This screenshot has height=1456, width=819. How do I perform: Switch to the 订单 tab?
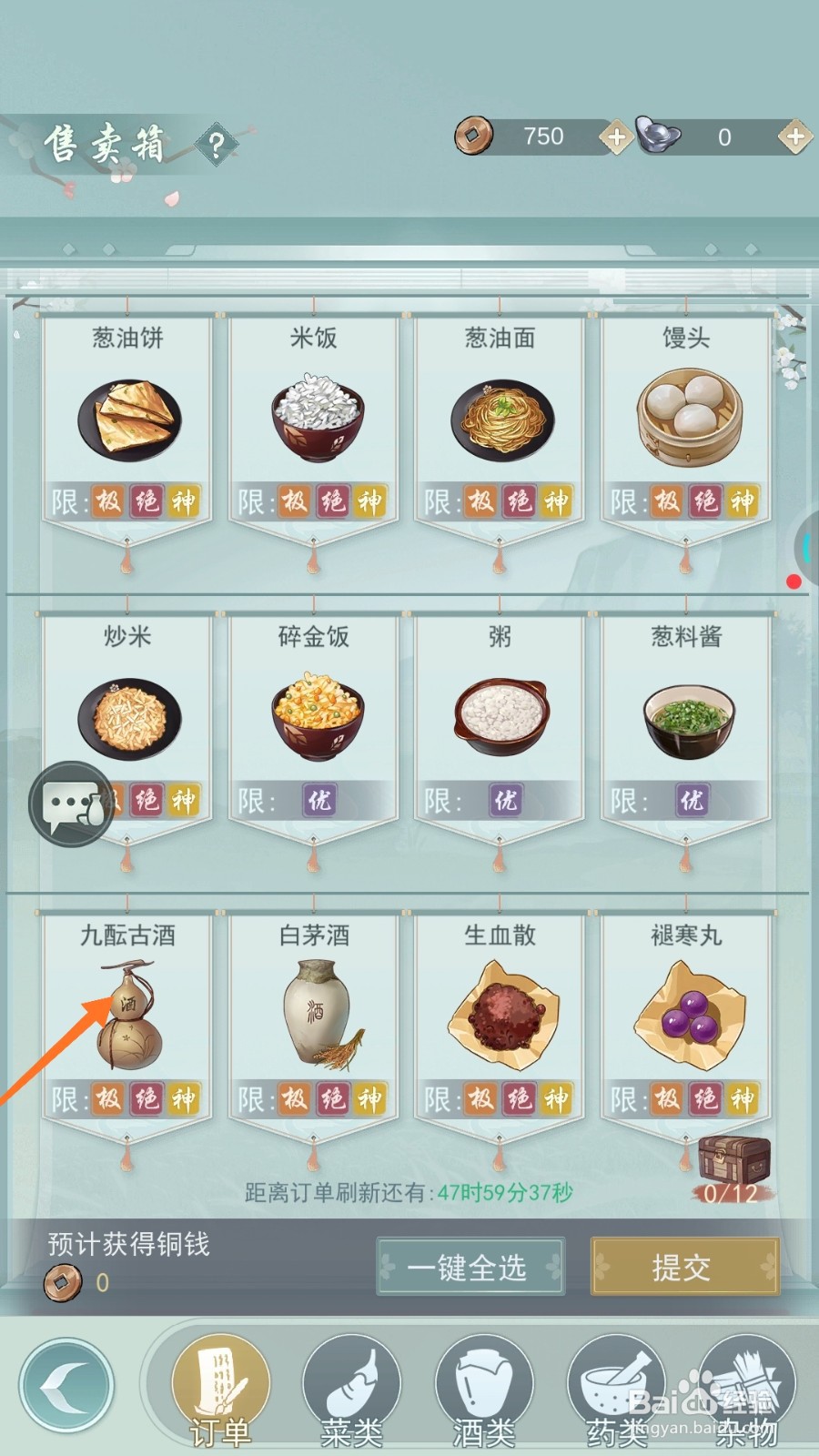point(219,1388)
